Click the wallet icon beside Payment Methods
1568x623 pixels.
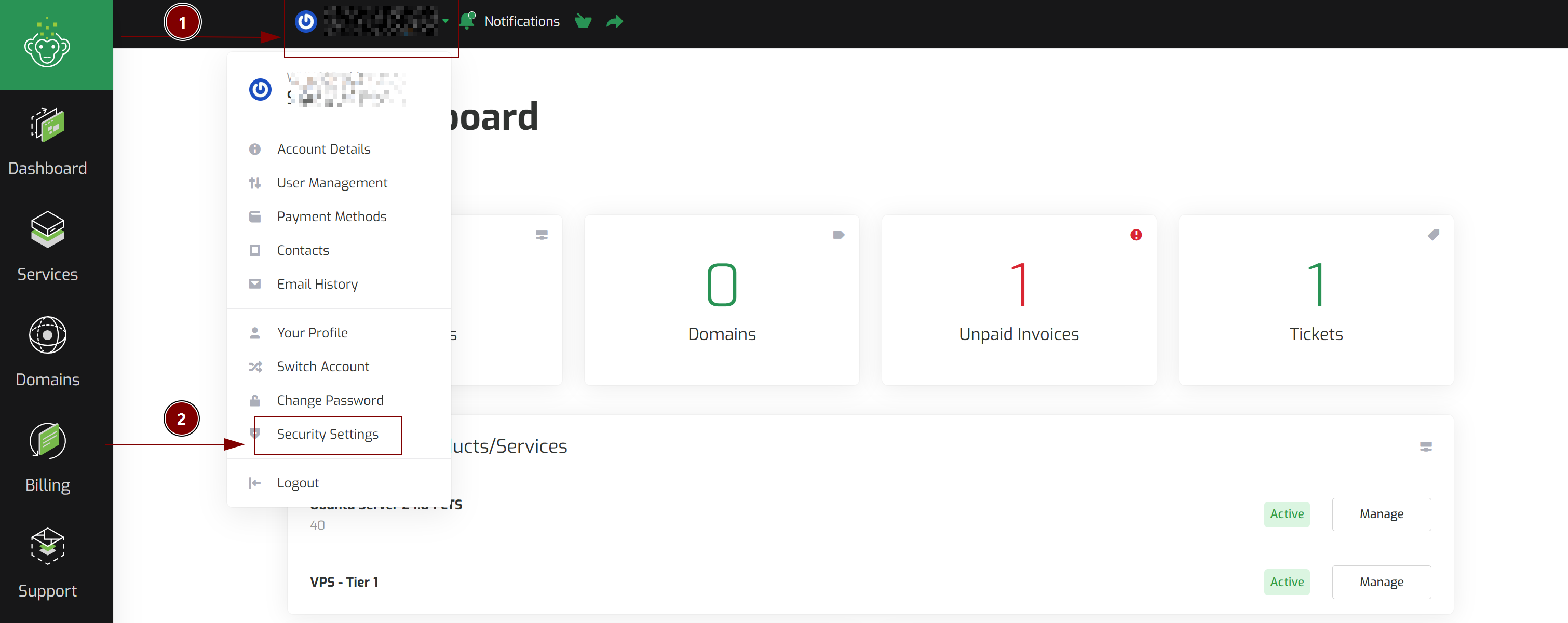(254, 216)
